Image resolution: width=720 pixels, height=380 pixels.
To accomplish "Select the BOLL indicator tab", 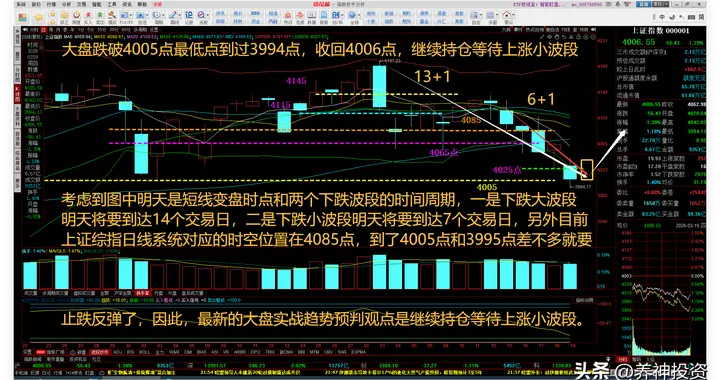I will pyautogui.click(x=145, y=352).
